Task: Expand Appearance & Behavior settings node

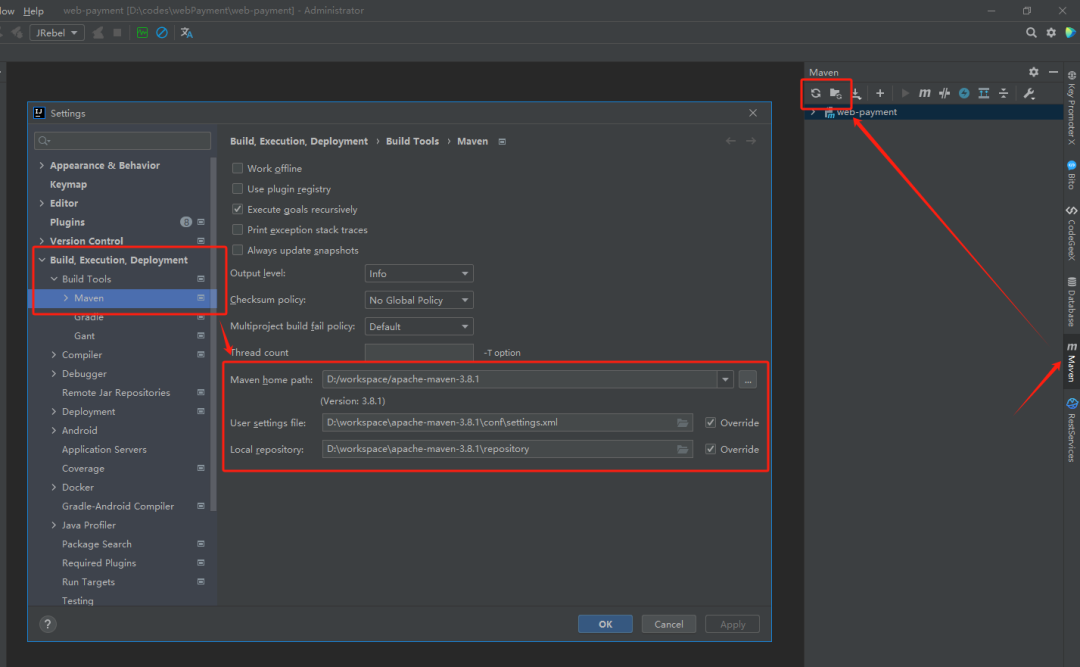Action: point(42,165)
